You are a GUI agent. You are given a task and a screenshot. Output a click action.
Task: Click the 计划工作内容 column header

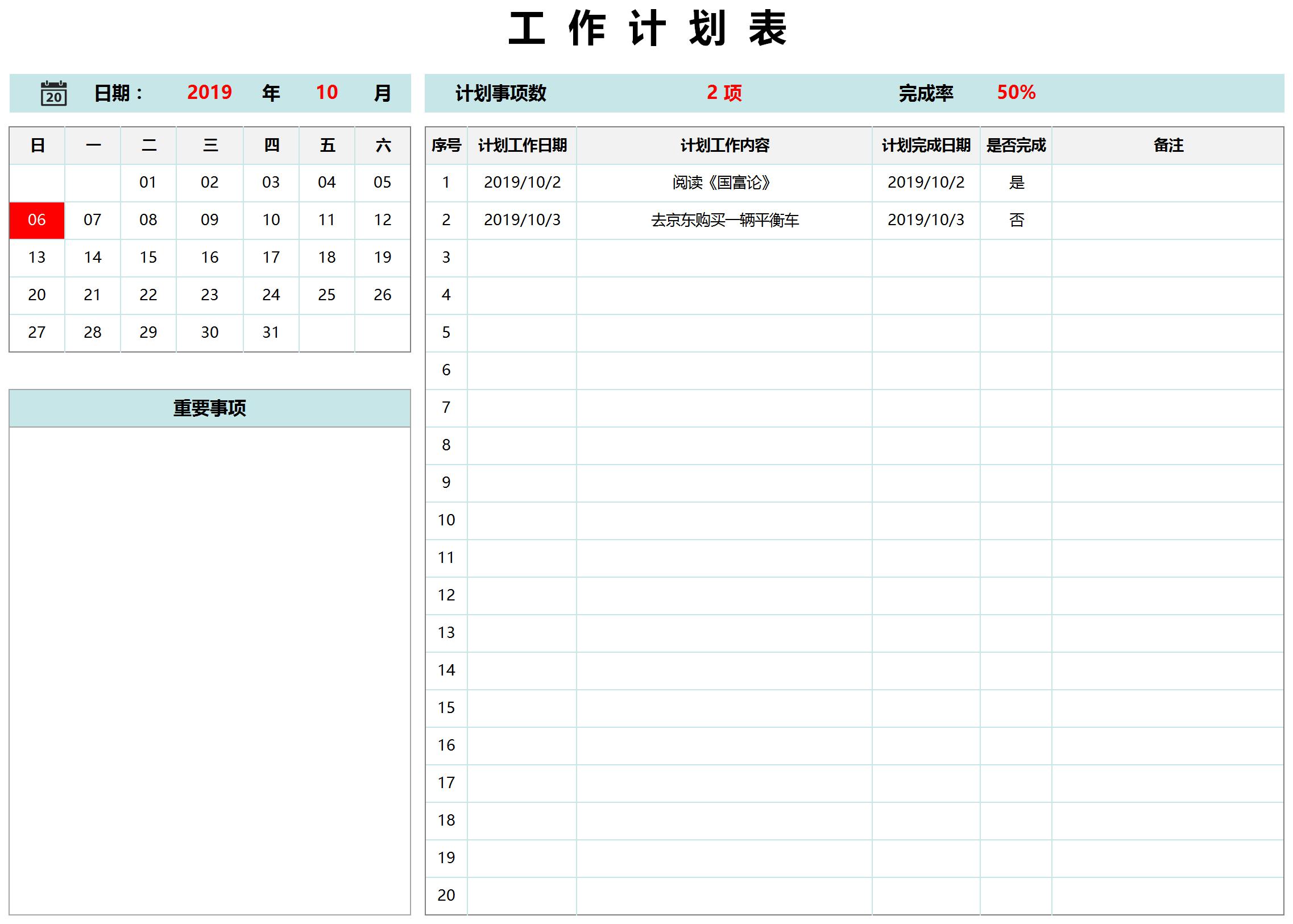tap(723, 145)
